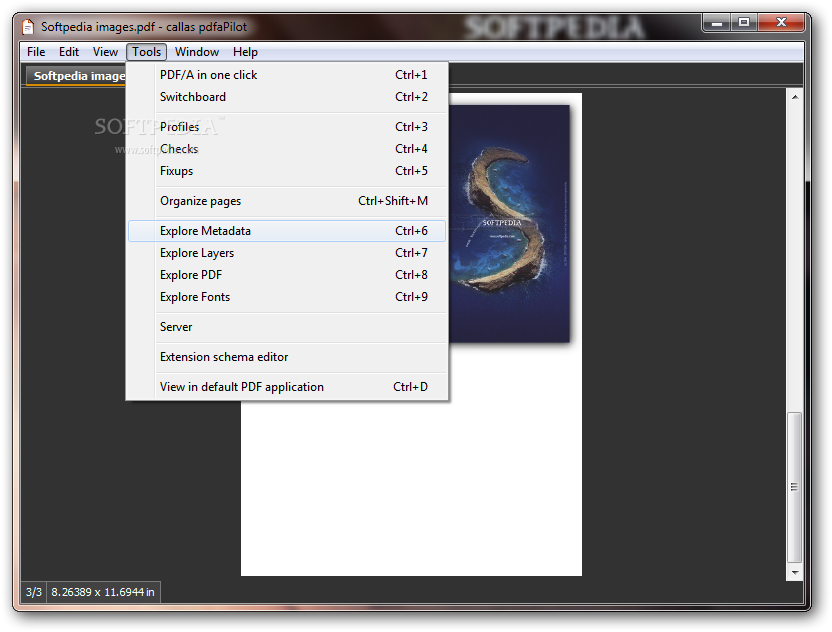Viewport: 832px width, 632px height.
Task: Open the Window menu
Action: coord(197,52)
